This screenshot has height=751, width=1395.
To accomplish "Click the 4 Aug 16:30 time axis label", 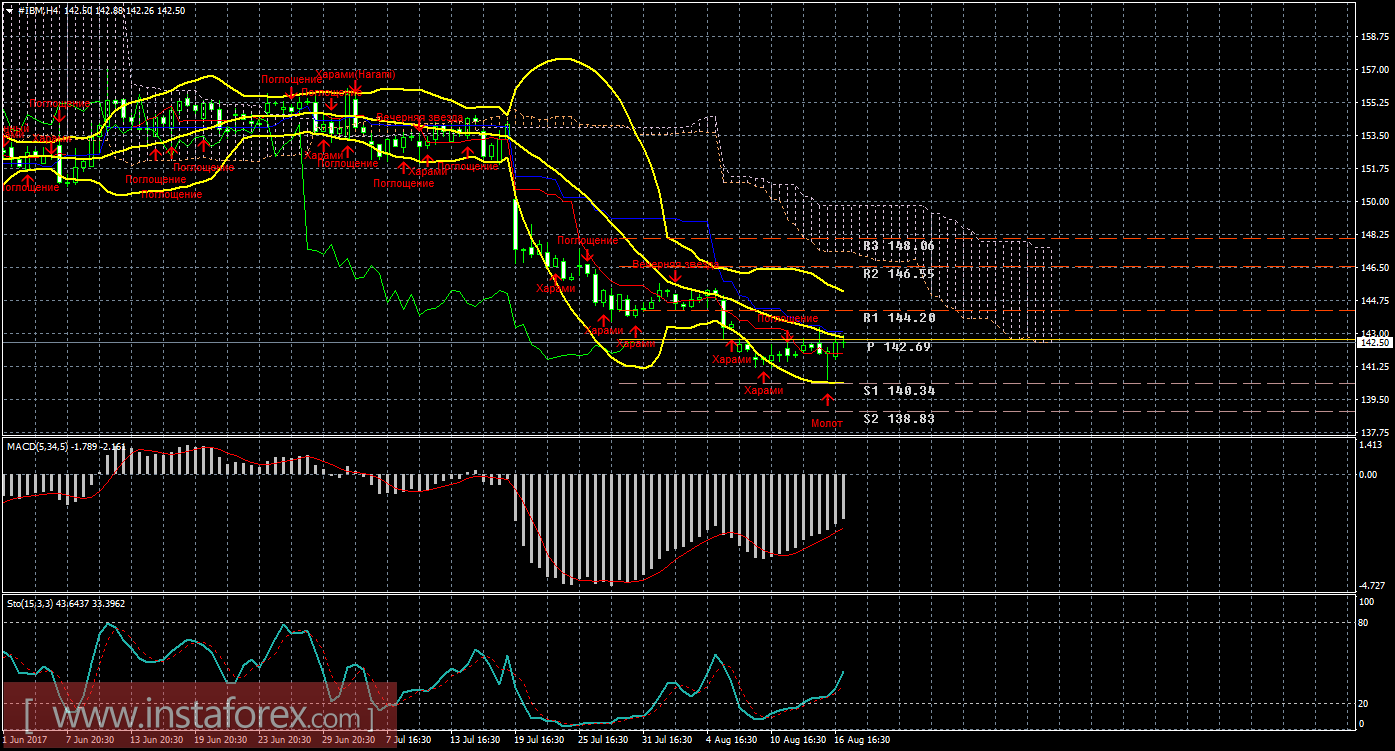I will click(x=733, y=740).
